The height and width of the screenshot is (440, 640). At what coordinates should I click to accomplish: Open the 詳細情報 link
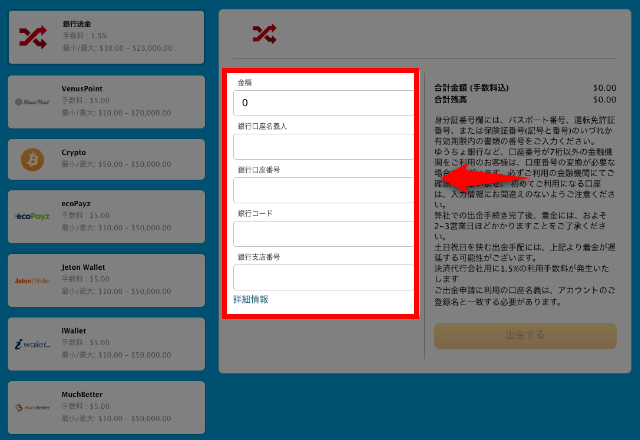250,299
